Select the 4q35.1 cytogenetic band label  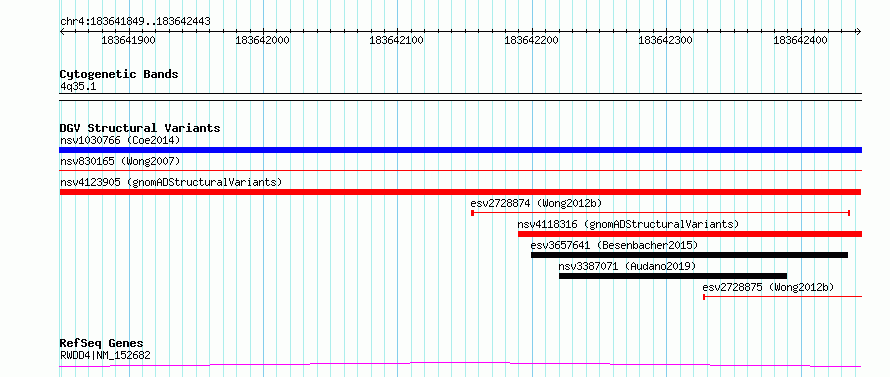[x=78, y=86]
